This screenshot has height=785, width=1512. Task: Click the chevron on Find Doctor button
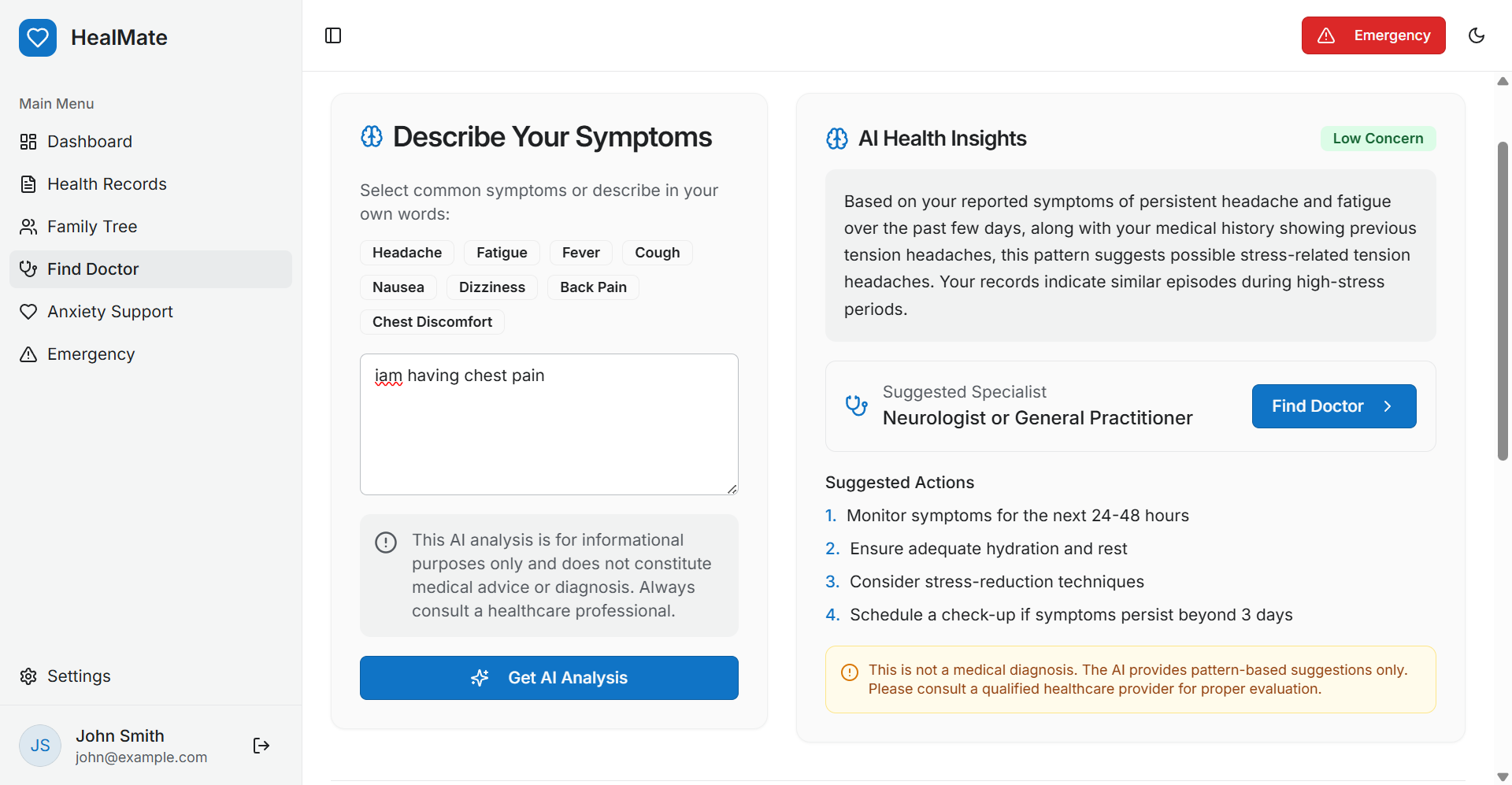[x=1388, y=406]
